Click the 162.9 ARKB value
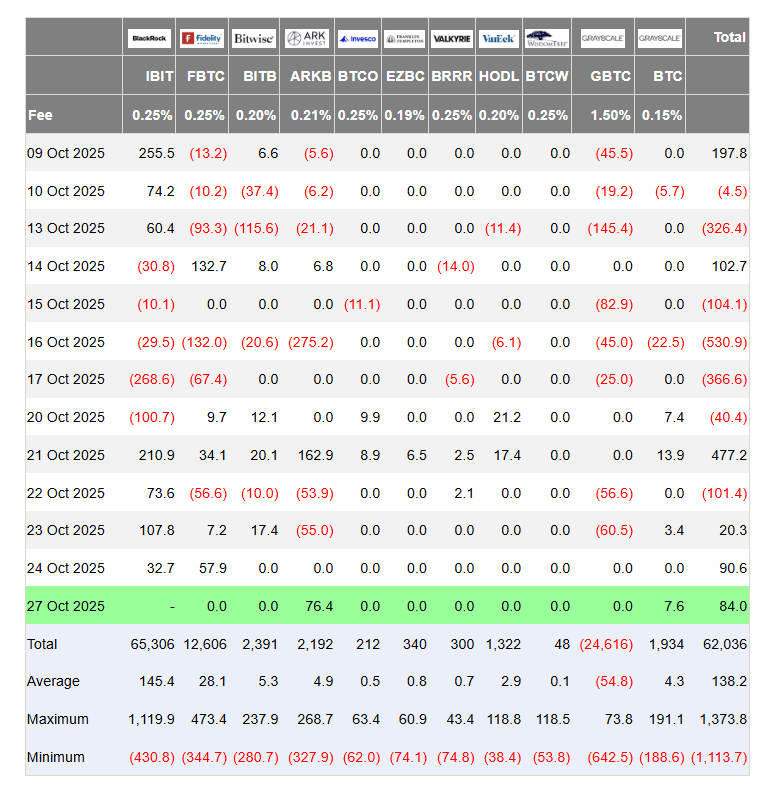781x801 pixels. pos(315,455)
